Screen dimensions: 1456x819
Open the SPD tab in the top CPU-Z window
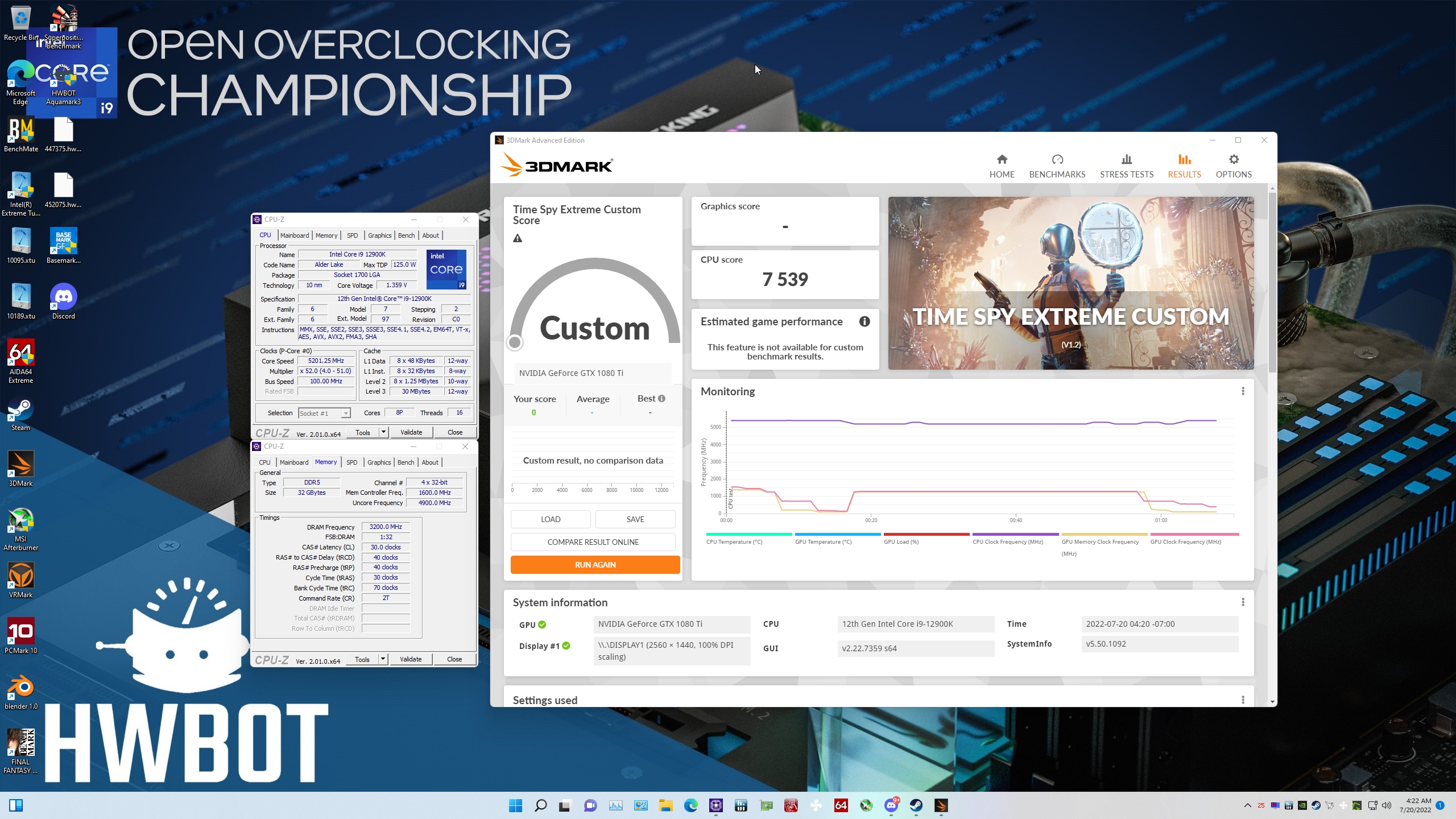(353, 235)
